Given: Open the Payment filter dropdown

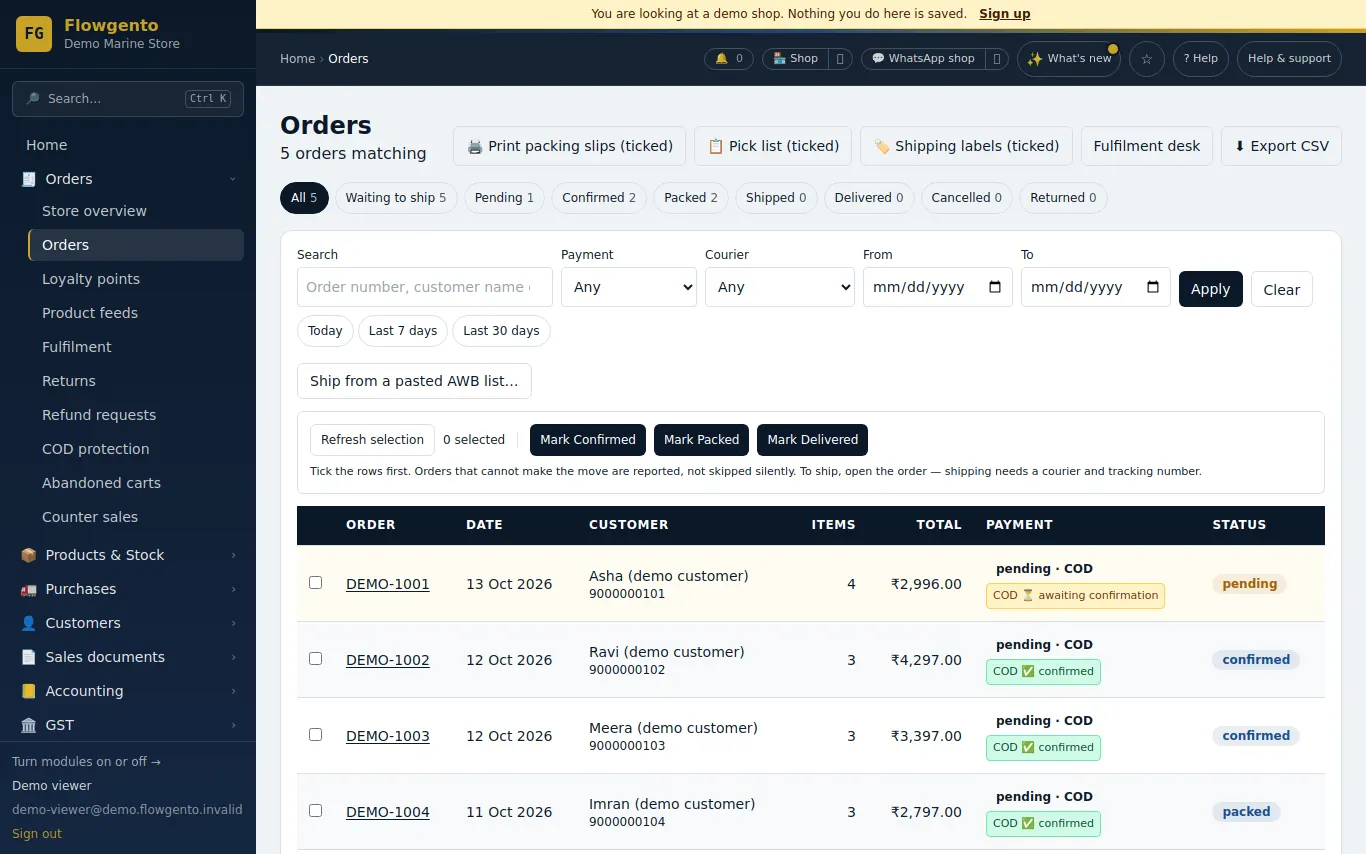Looking at the screenshot, I should point(629,287).
